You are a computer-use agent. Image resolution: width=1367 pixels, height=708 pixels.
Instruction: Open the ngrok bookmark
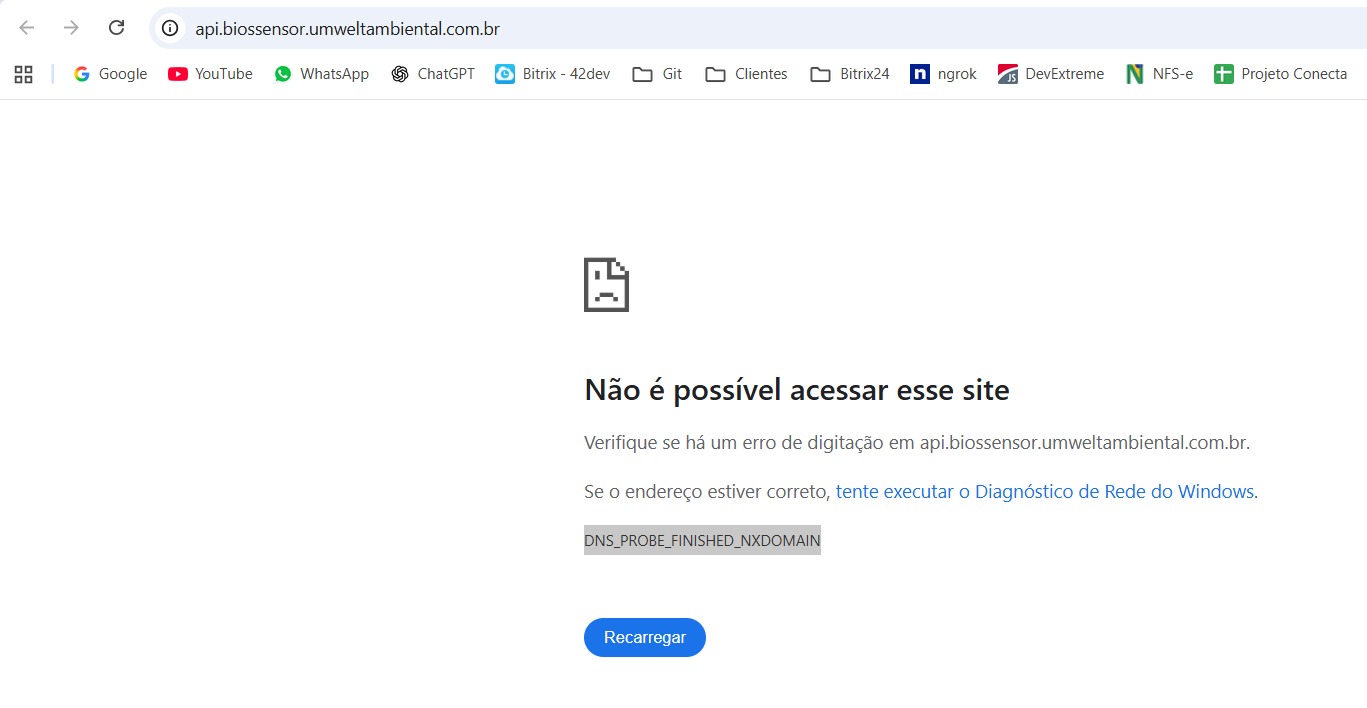point(943,74)
